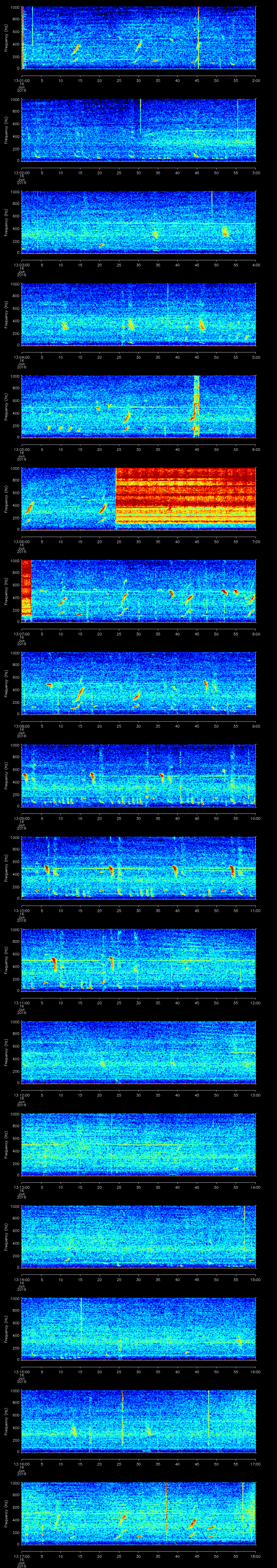
Task: Click the '13:01:00' start time label
Action: (x=21, y=80)
